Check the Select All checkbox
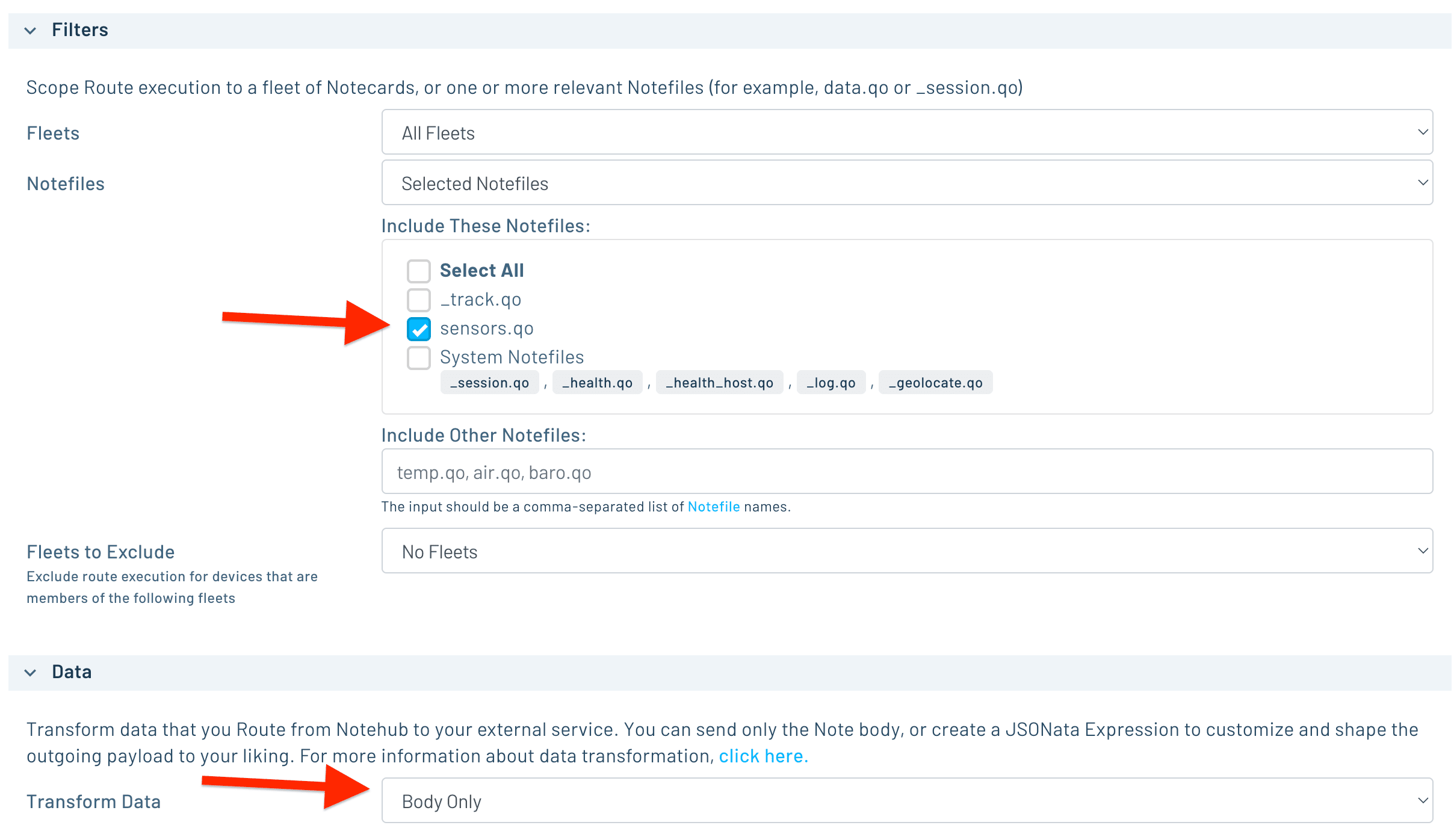Viewport: 1454px width, 840px height. click(x=419, y=271)
